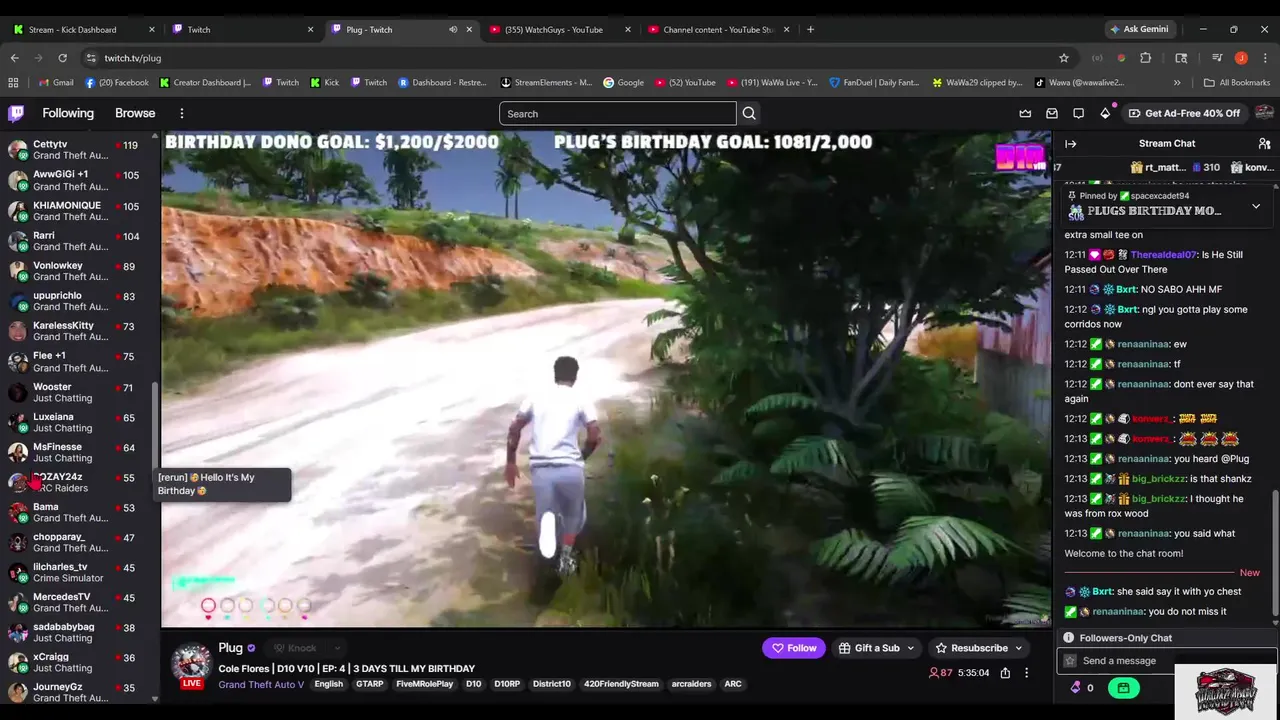Click the GTARP stream tag
Image resolution: width=1280 pixels, height=720 pixels.
pyautogui.click(x=370, y=684)
